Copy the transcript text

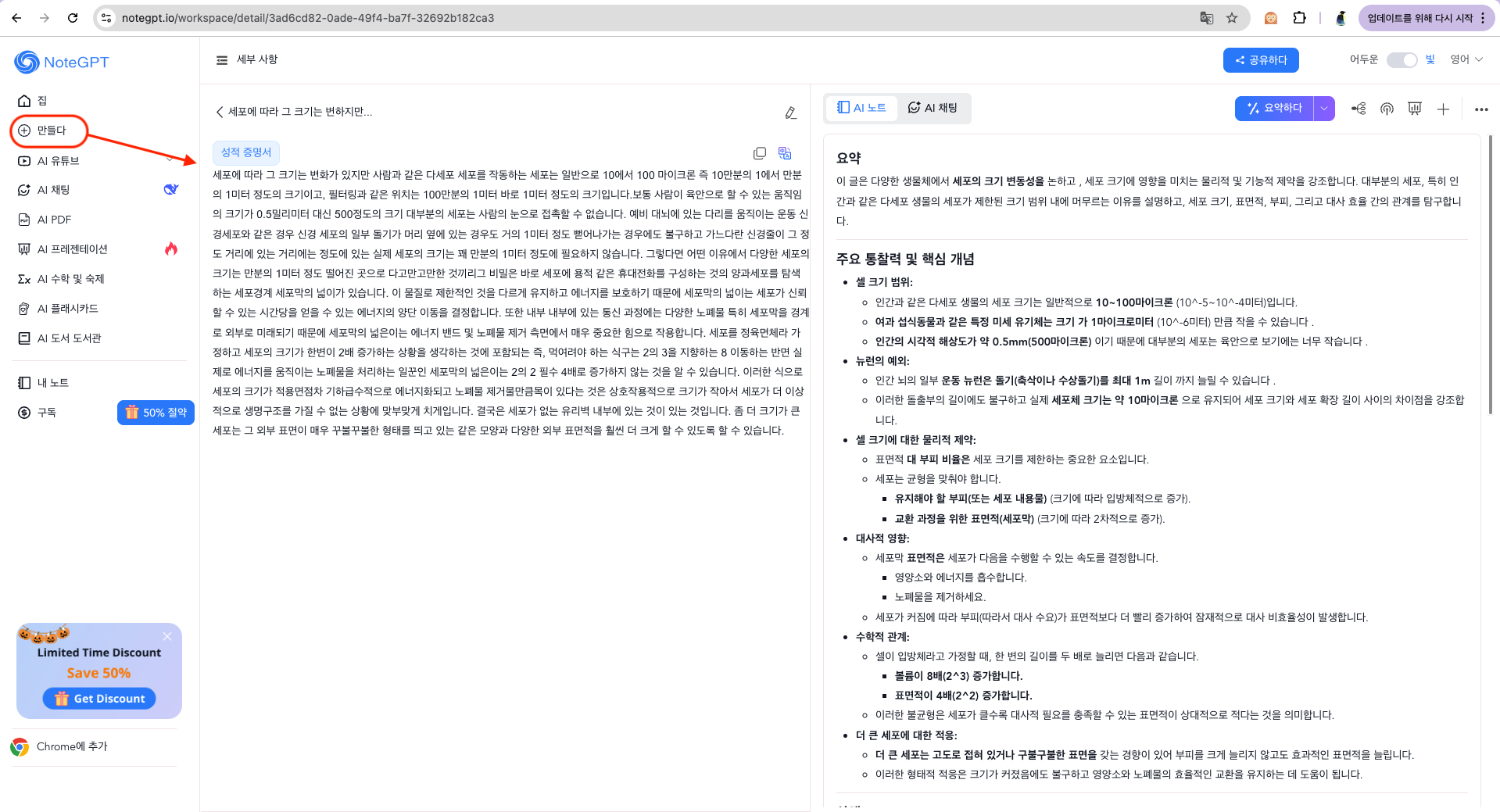759,152
